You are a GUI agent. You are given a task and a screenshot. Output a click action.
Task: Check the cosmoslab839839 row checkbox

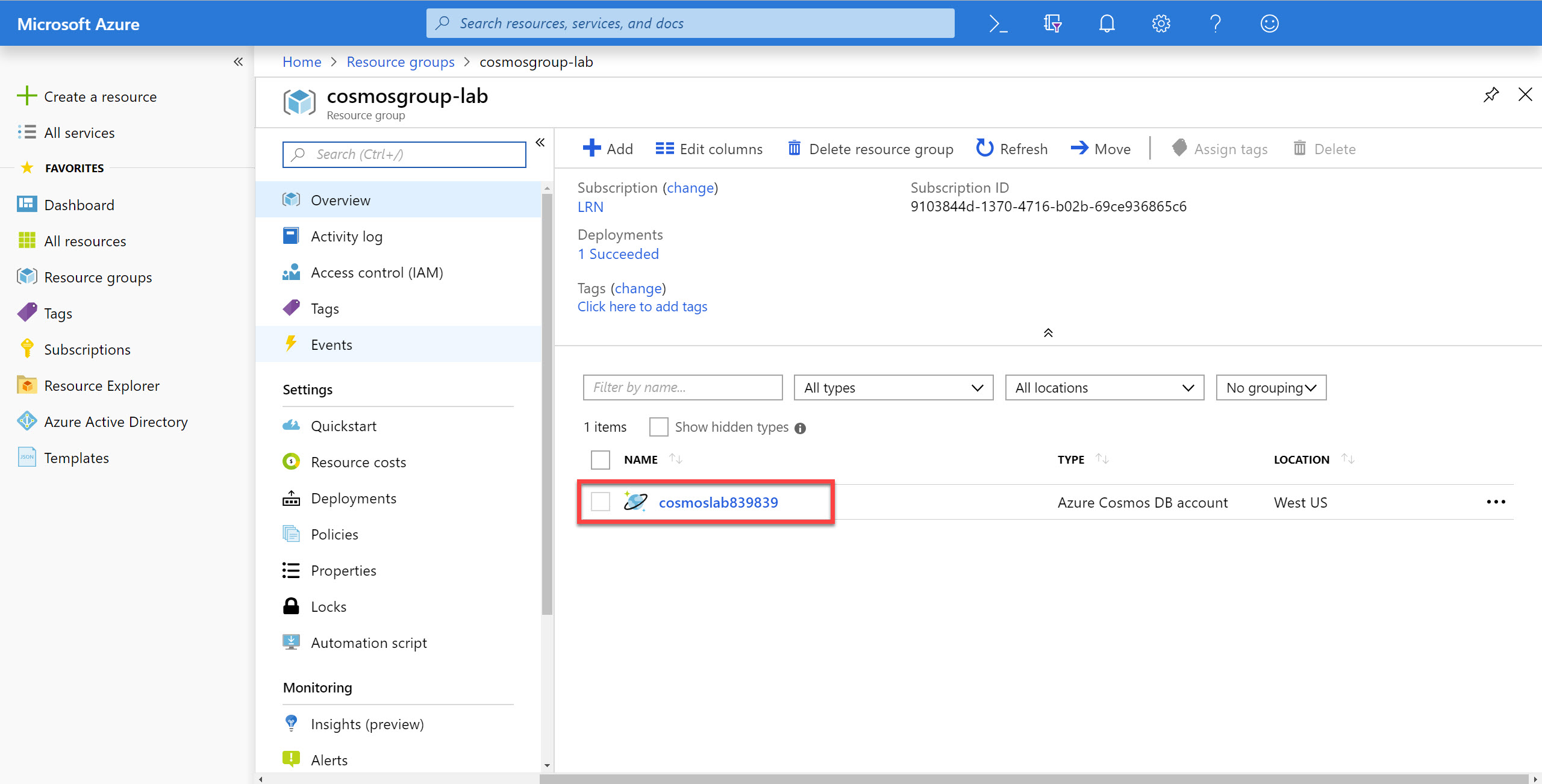click(x=600, y=502)
